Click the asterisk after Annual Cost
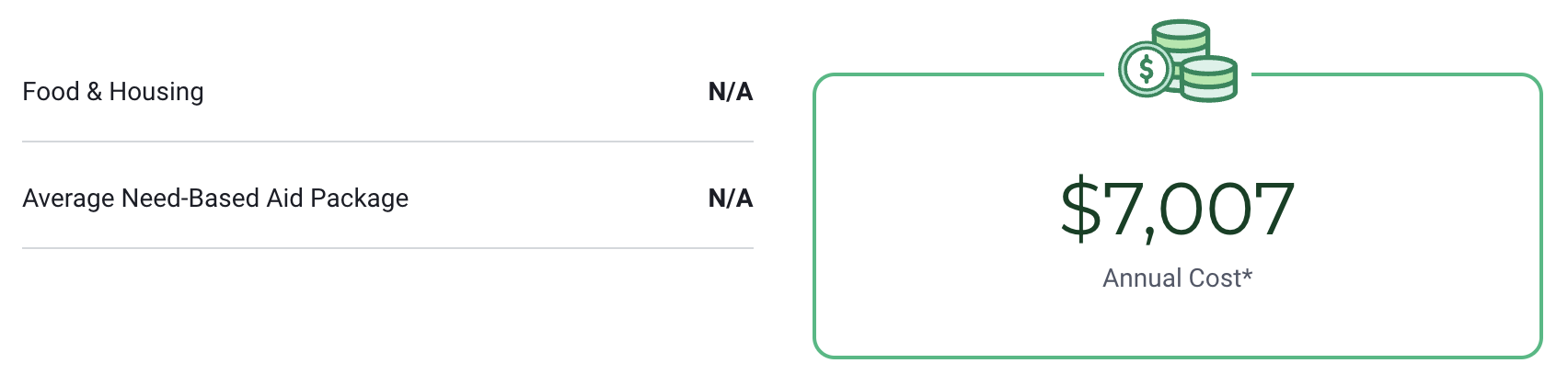This screenshot has width=1568, height=386. (x=1247, y=275)
